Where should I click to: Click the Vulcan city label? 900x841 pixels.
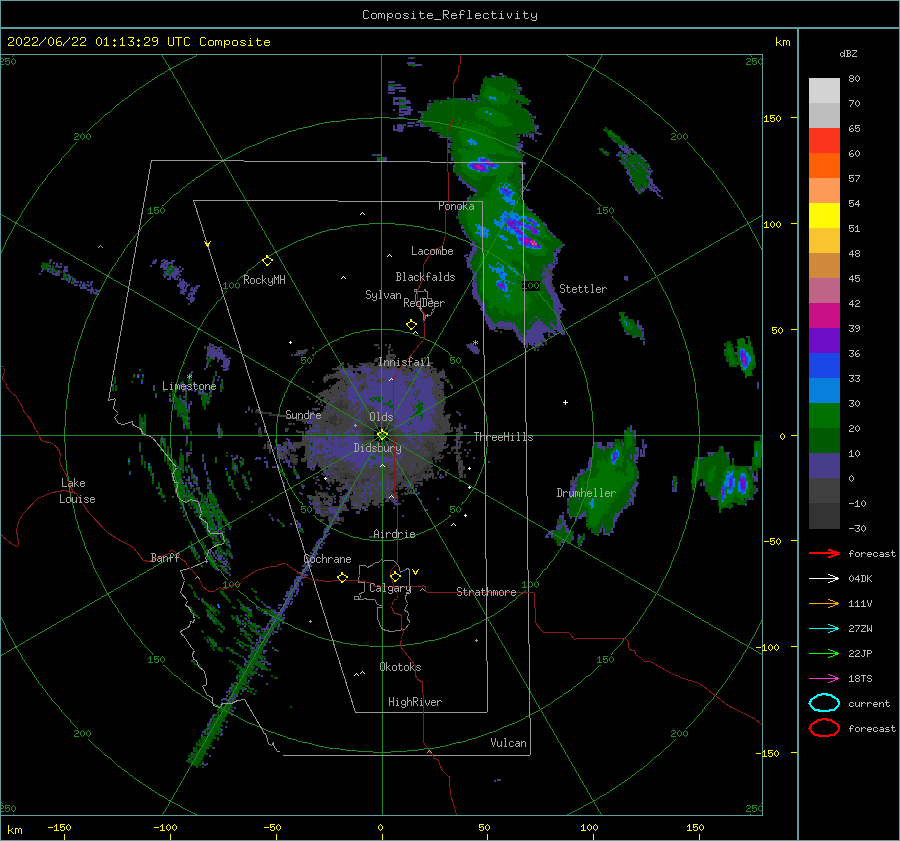tap(509, 743)
